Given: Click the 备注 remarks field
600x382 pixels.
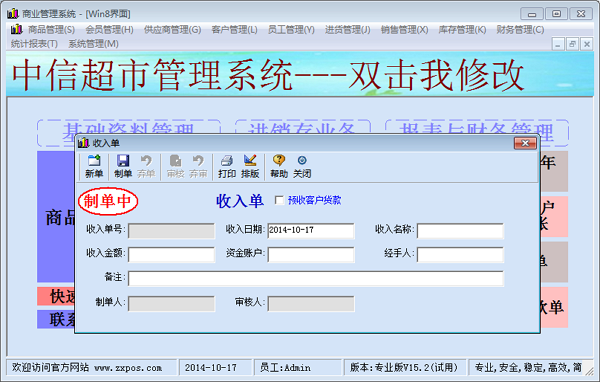Looking at the screenshot, I should point(316,279).
